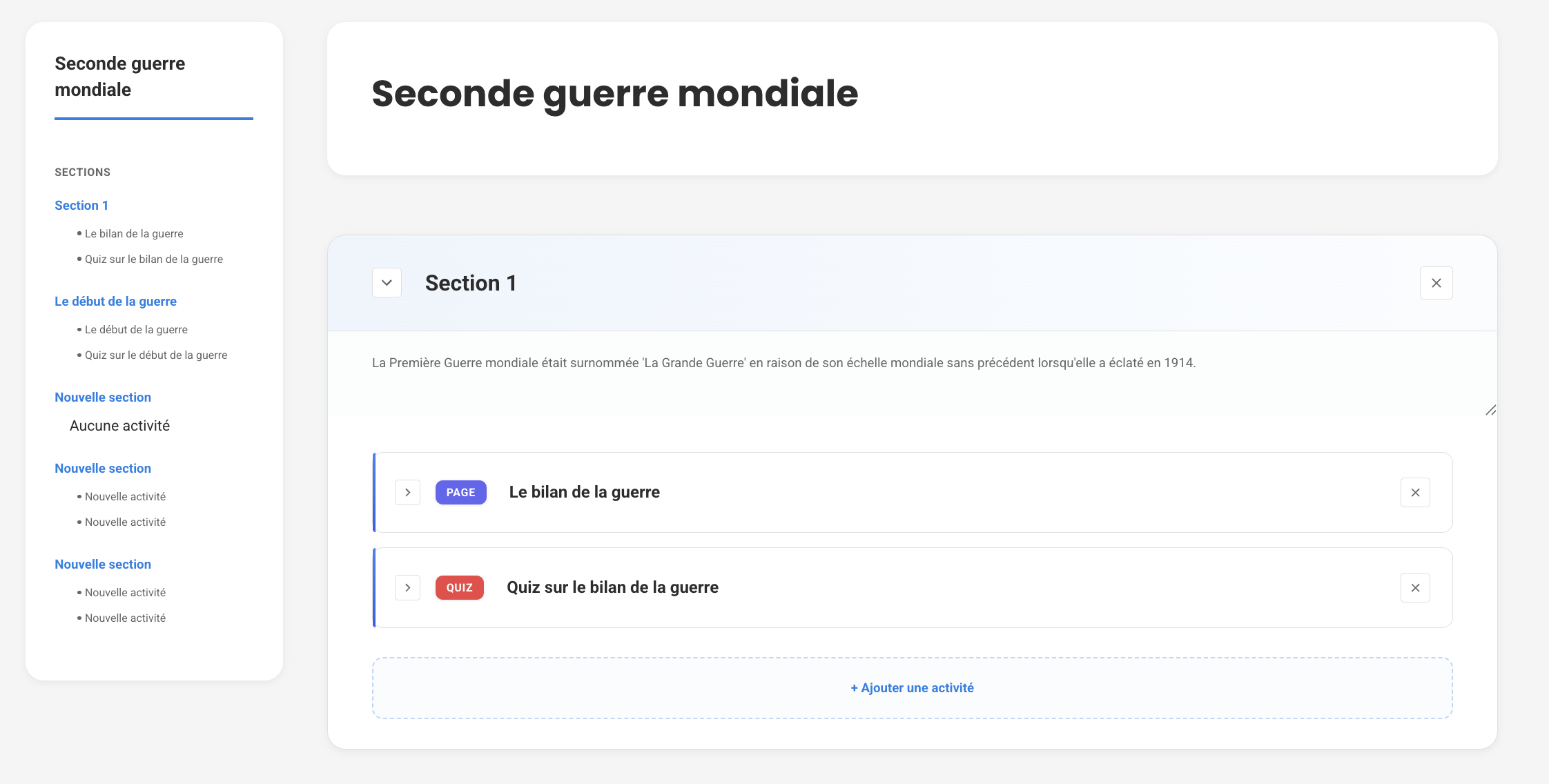Expand the 'Quiz sur le bilan' activity
Viewport: 1549px width, 784px height.
[407, 588]
